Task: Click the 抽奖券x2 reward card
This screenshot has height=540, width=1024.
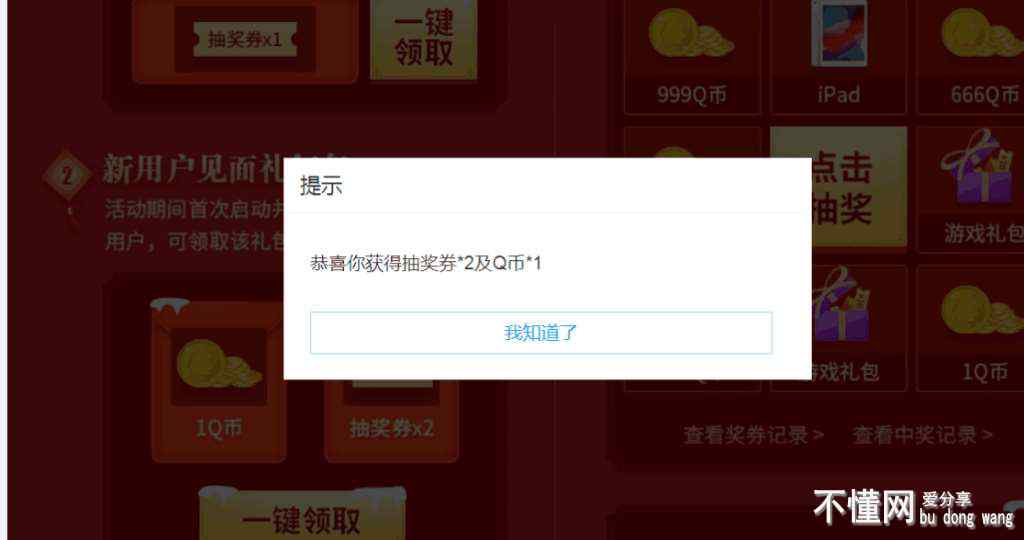Action: (x=392, y=419)
